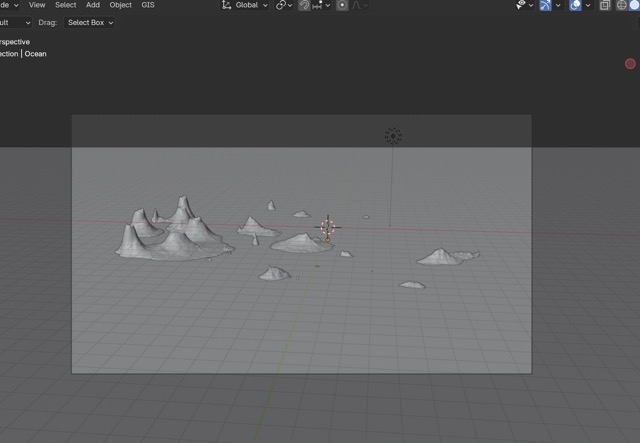The height and width of the screenshot is (443, 640).
Task: Click the red X axis gizmo circle
Action: (630, 64)
